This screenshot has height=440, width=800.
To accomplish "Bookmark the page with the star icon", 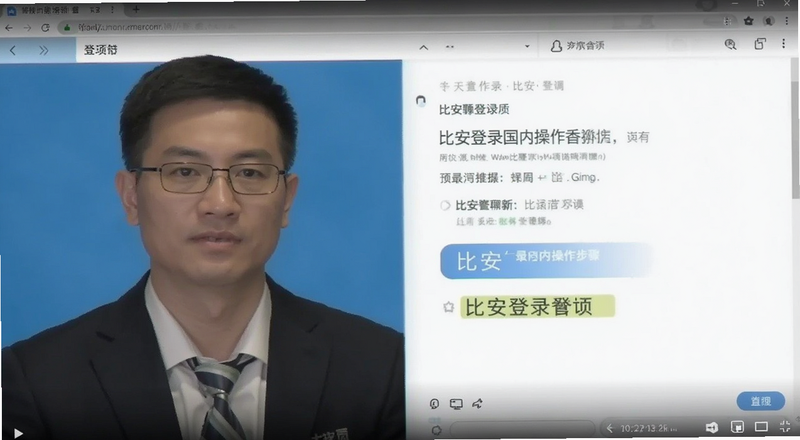I will 748,21.
